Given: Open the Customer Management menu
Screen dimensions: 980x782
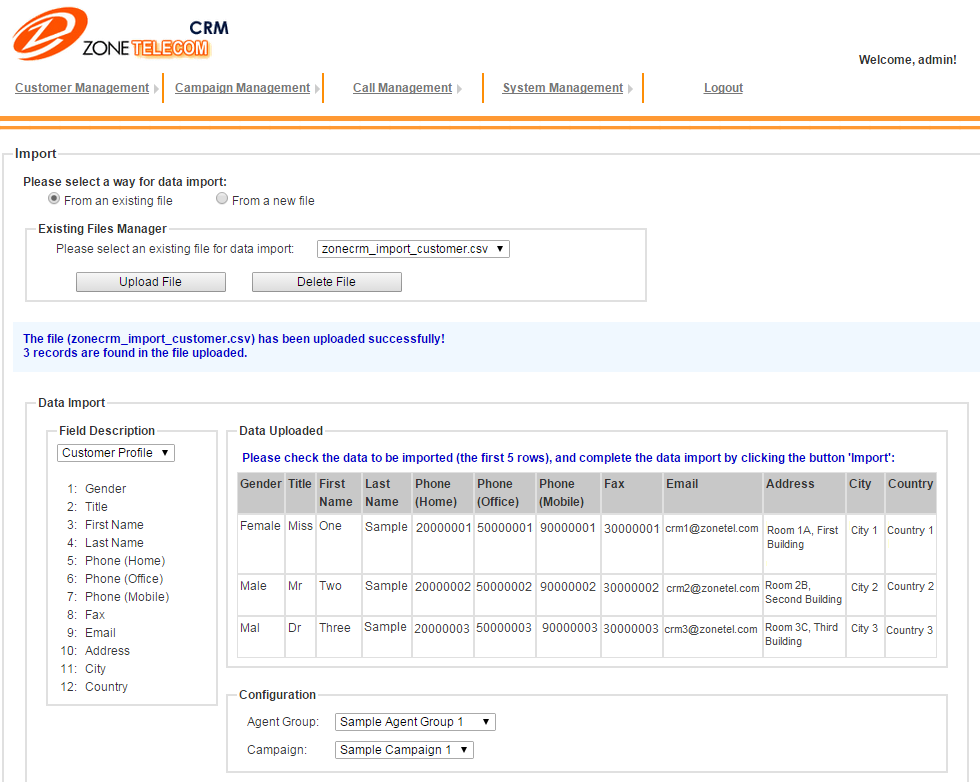Looking at the screenshot, I should [82, 88].
